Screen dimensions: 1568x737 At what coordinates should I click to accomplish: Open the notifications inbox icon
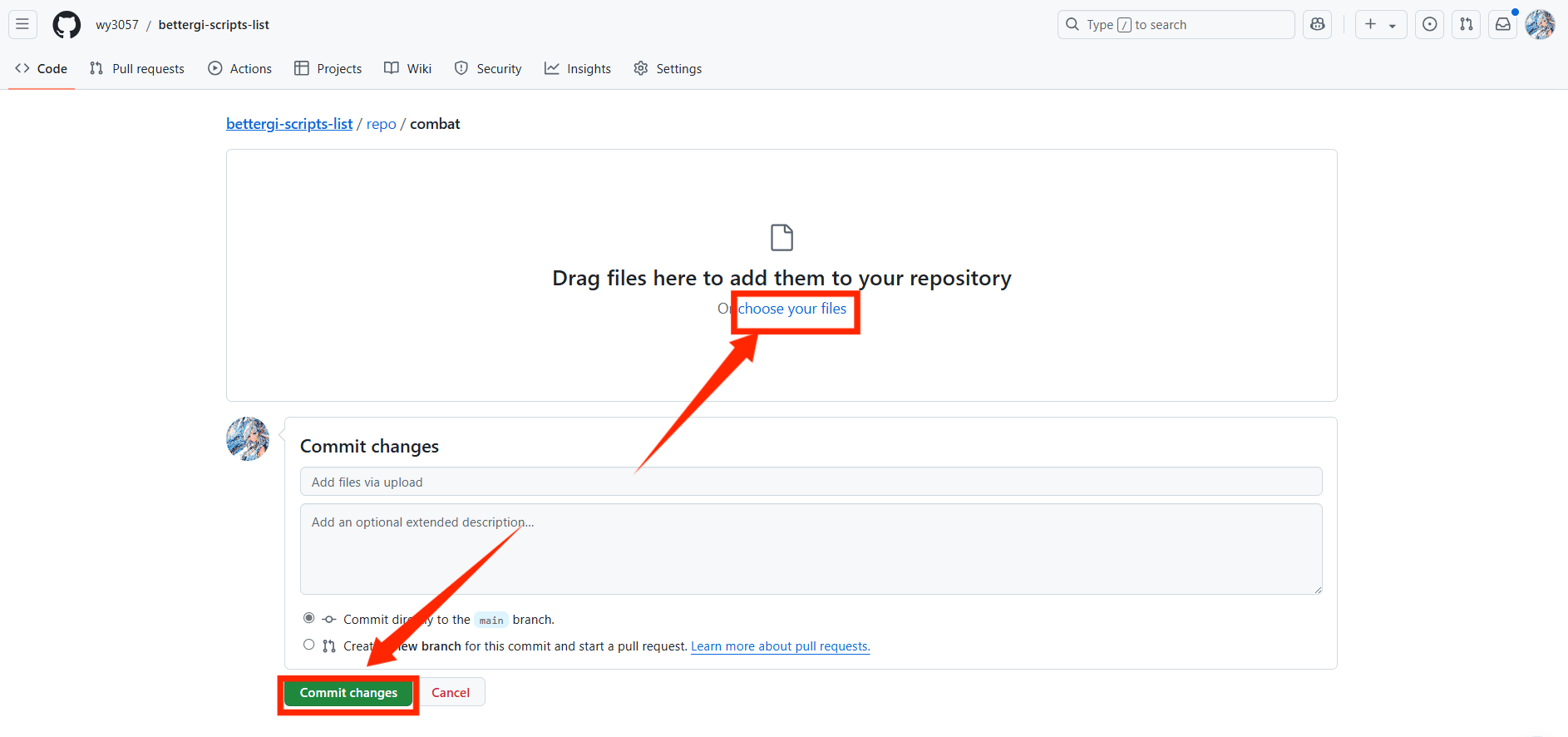(1502, 24)
